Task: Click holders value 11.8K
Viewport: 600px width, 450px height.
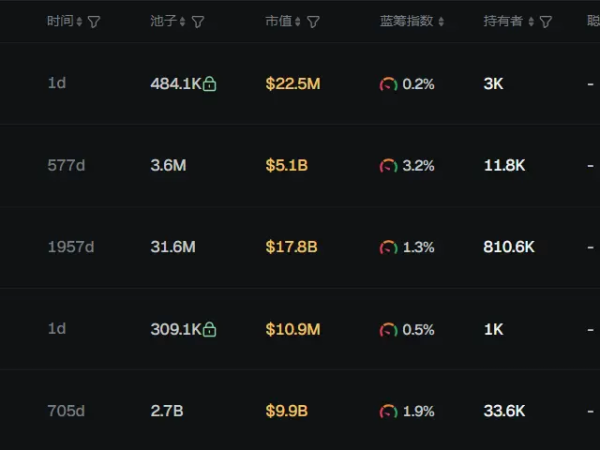Action: pos(504,165)
